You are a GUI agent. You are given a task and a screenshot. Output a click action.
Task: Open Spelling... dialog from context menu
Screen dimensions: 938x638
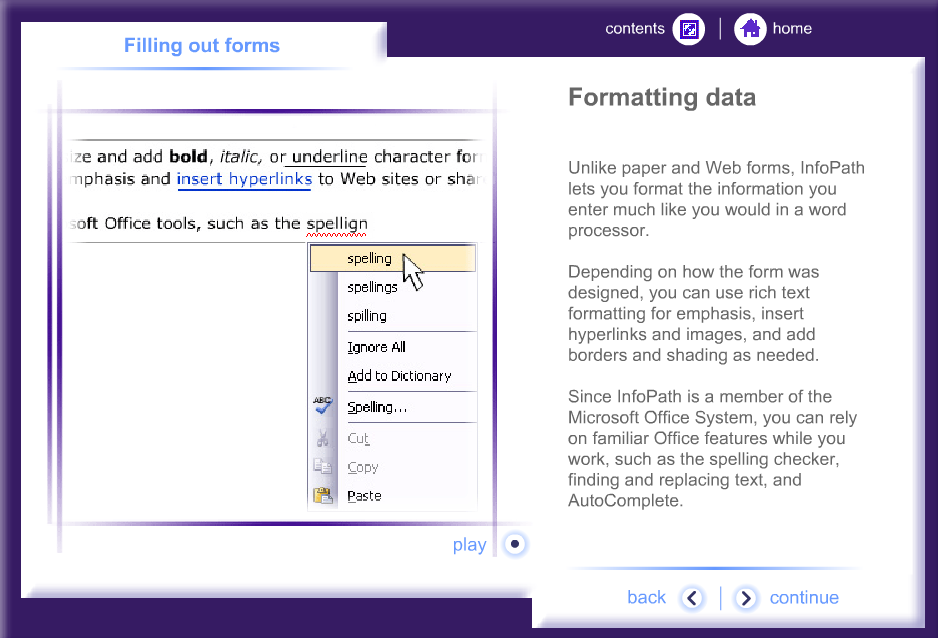[393, 407]
